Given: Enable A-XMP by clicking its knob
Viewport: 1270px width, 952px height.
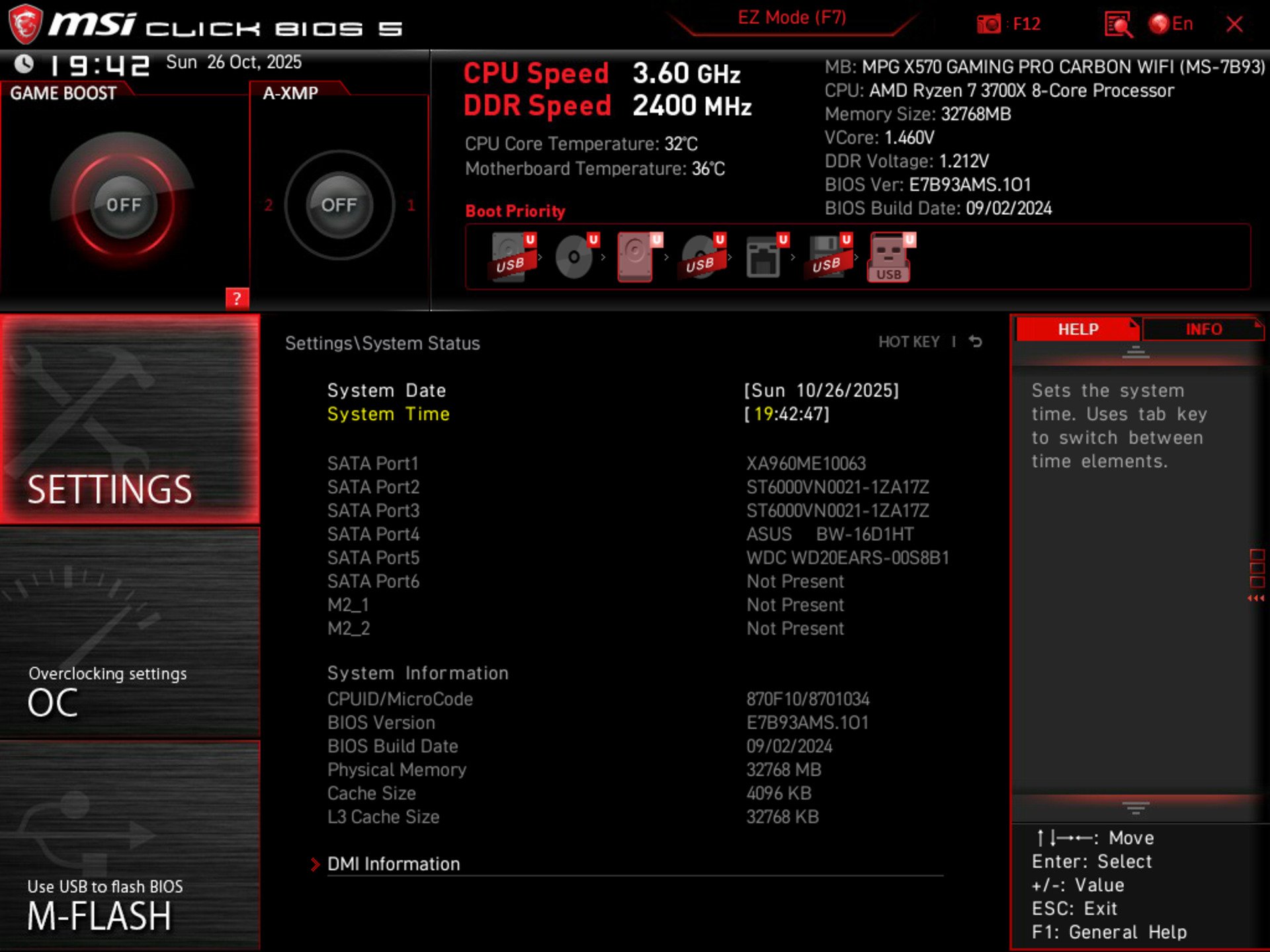Looking at the screenshot, I should (x=339, y=205).
